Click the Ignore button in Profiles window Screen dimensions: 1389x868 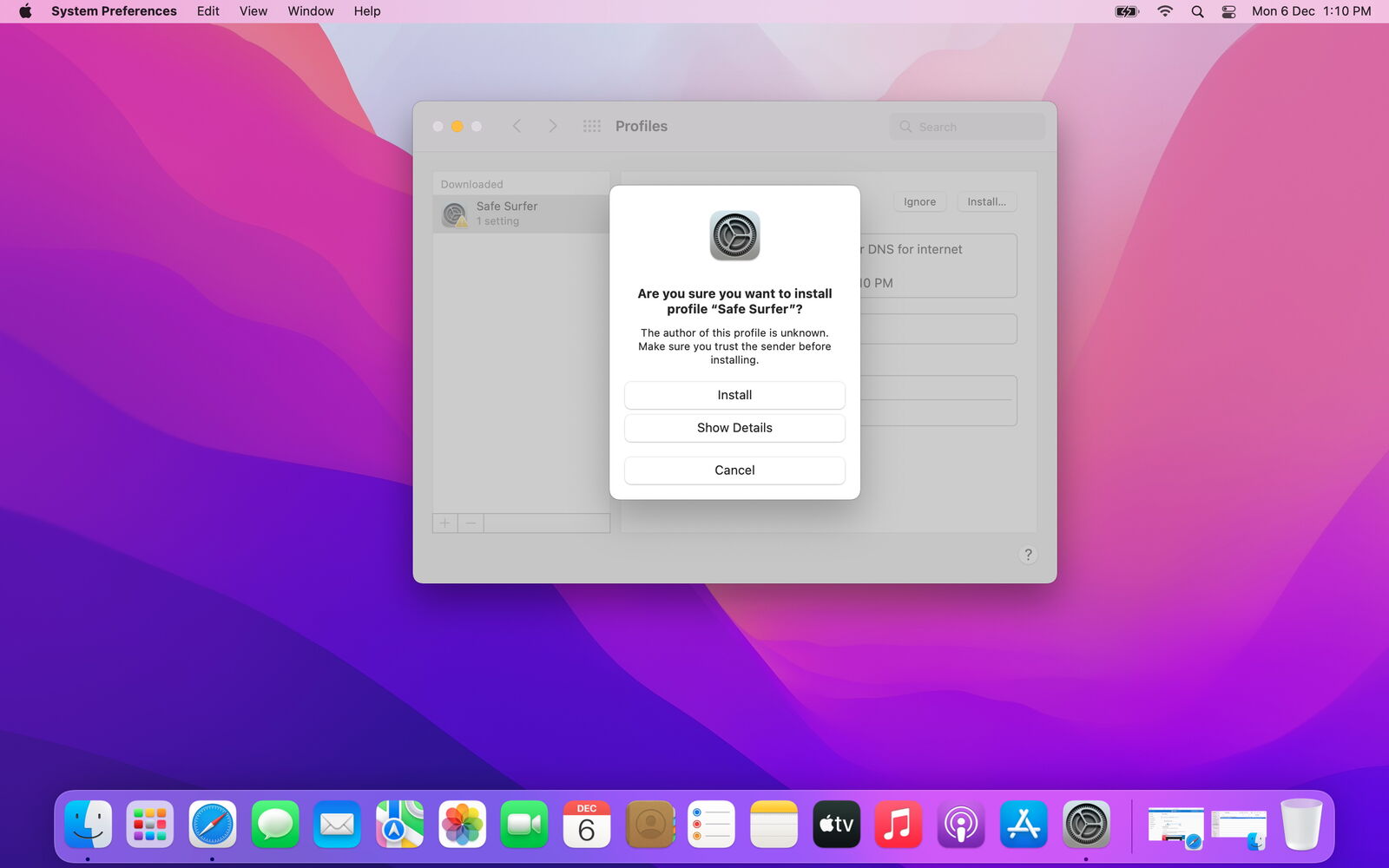tap(919, 202)
